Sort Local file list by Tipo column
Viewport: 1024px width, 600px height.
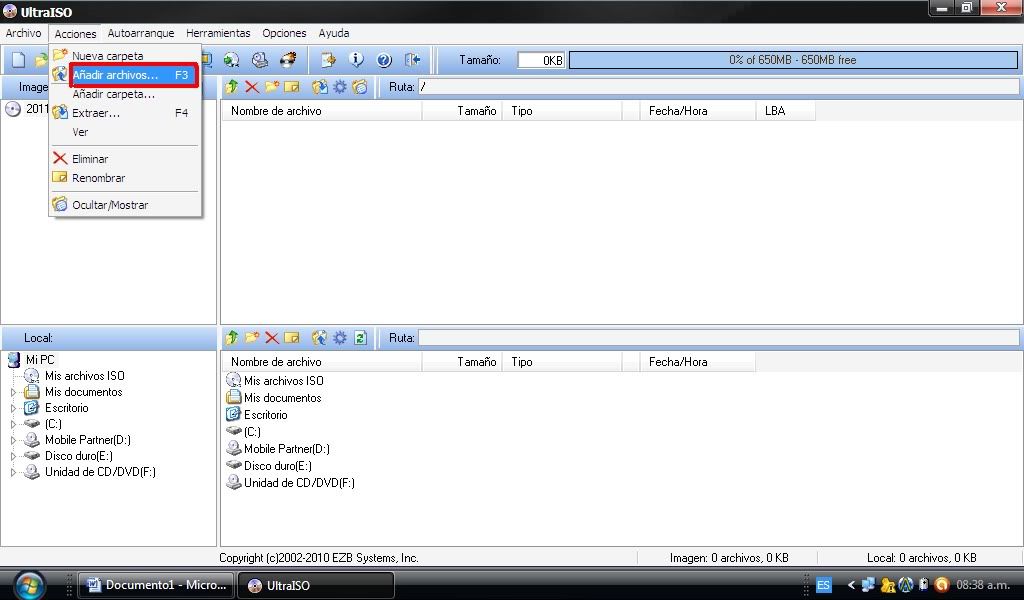(x=562, y=362)
